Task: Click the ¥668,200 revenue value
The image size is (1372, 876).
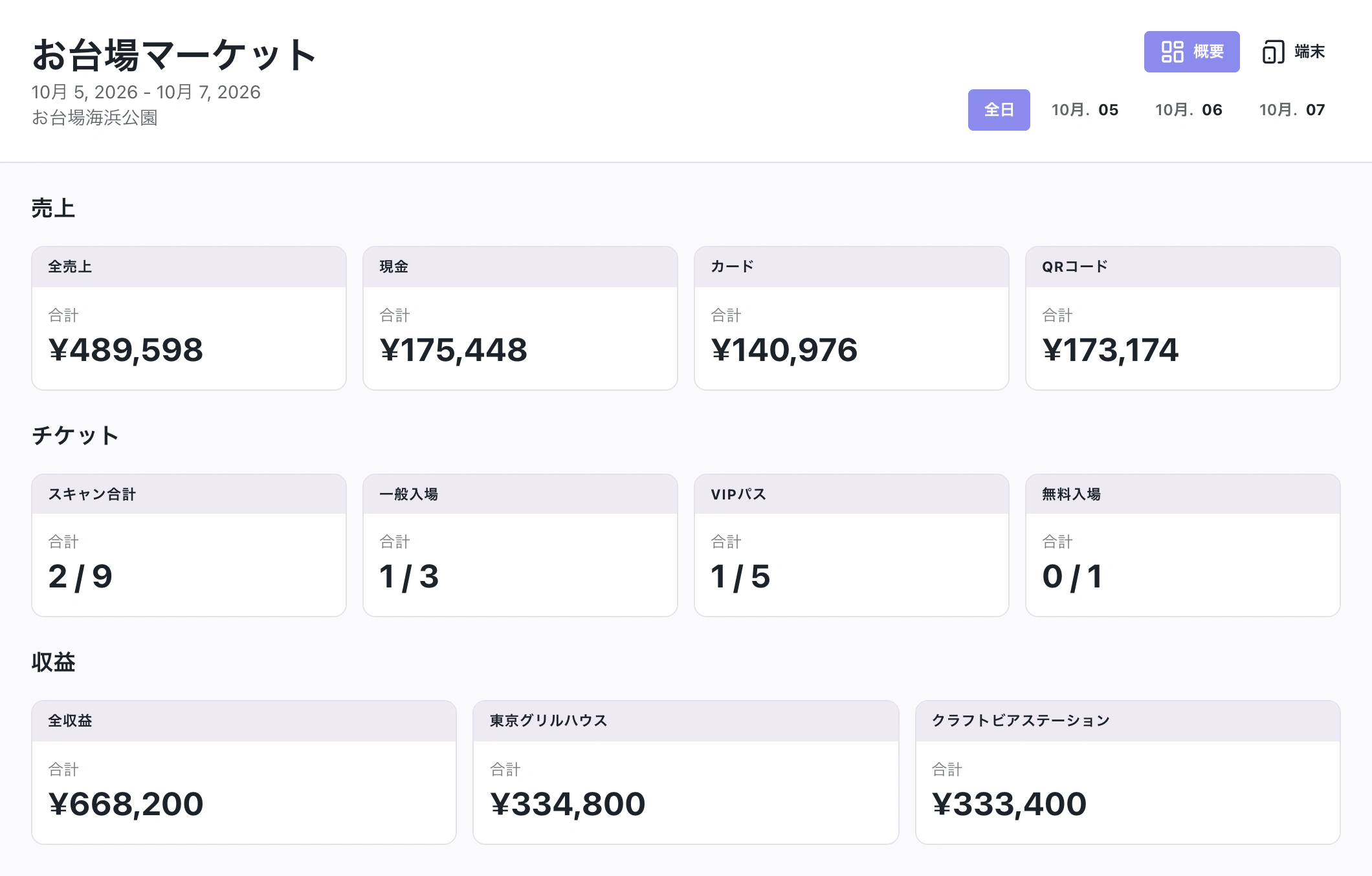Action: (x=126, y=804)
